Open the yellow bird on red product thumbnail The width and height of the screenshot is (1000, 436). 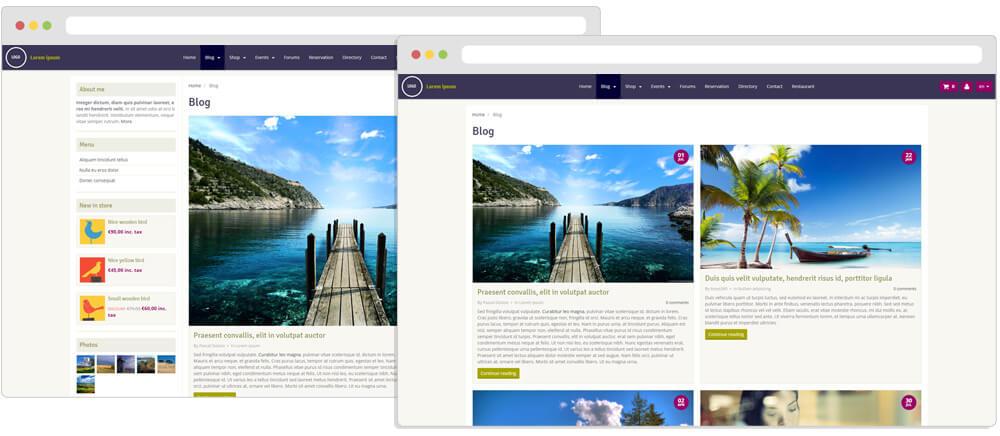click(x=92, y=270)
